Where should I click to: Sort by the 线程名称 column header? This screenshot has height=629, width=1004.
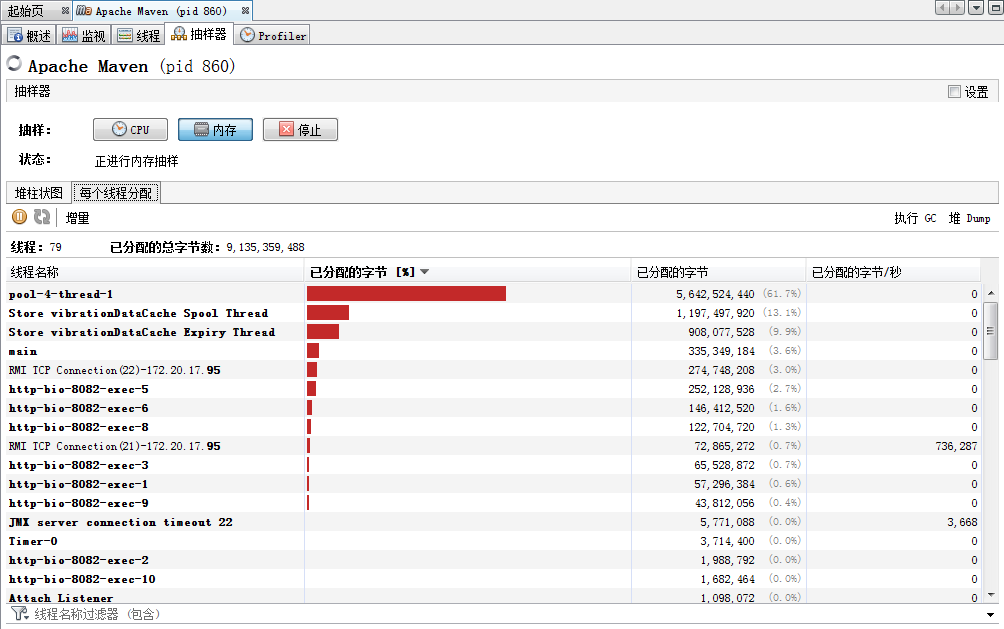[x=154, y=272]
